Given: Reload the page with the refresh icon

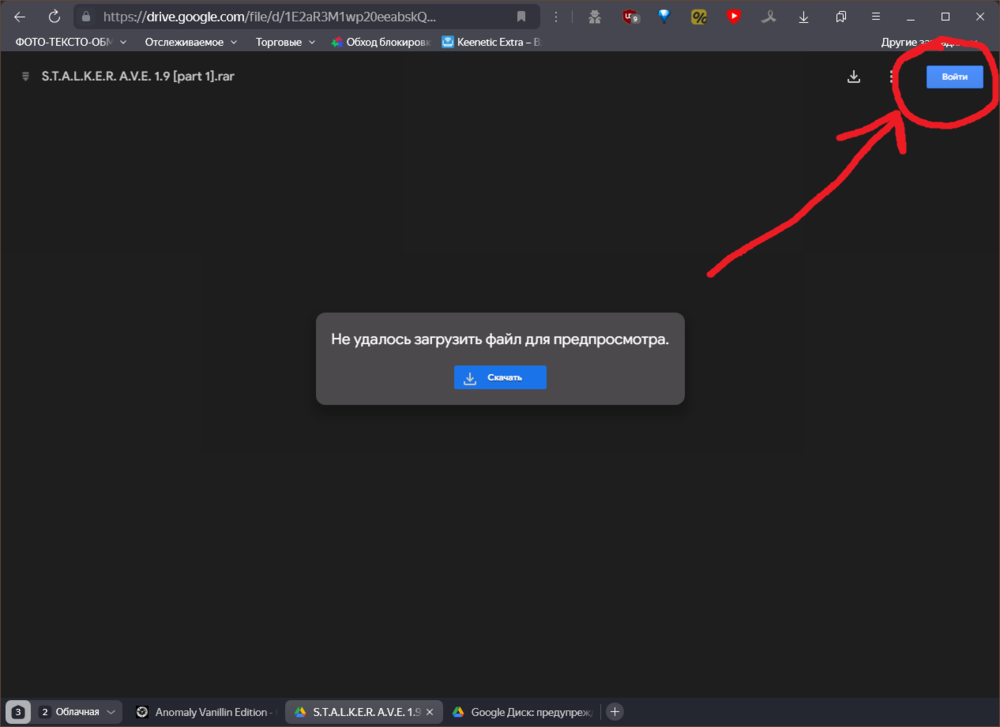Looking at the screenshot, I should (x=54, y=17).
